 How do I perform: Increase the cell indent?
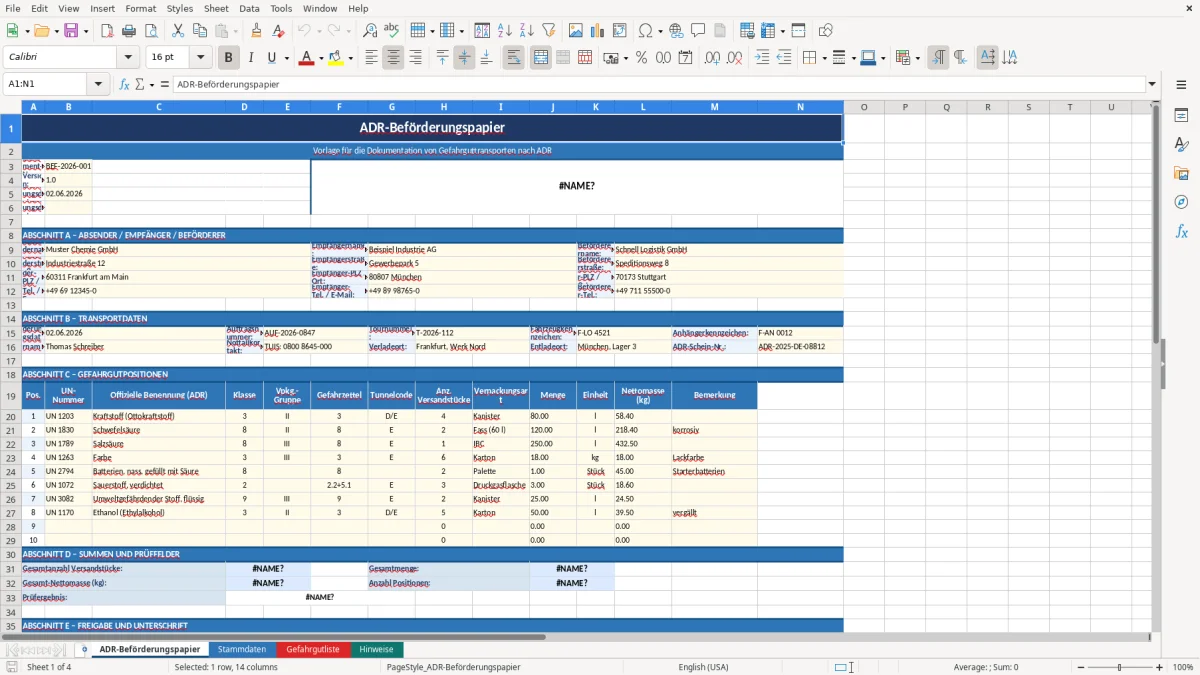[x=762, y=58]
